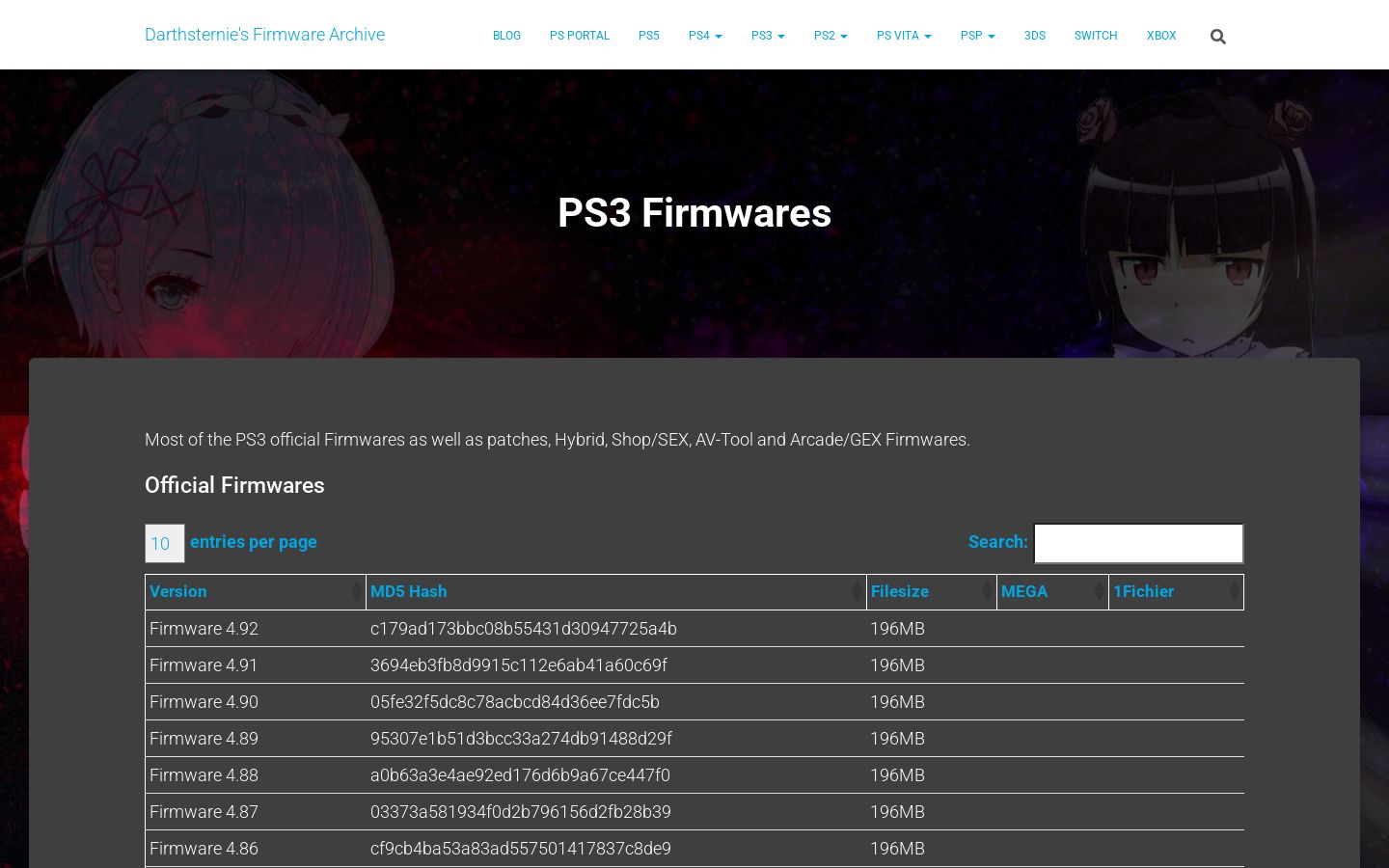Select the Firmware 4.91 version cell

[x=256, y=665]
